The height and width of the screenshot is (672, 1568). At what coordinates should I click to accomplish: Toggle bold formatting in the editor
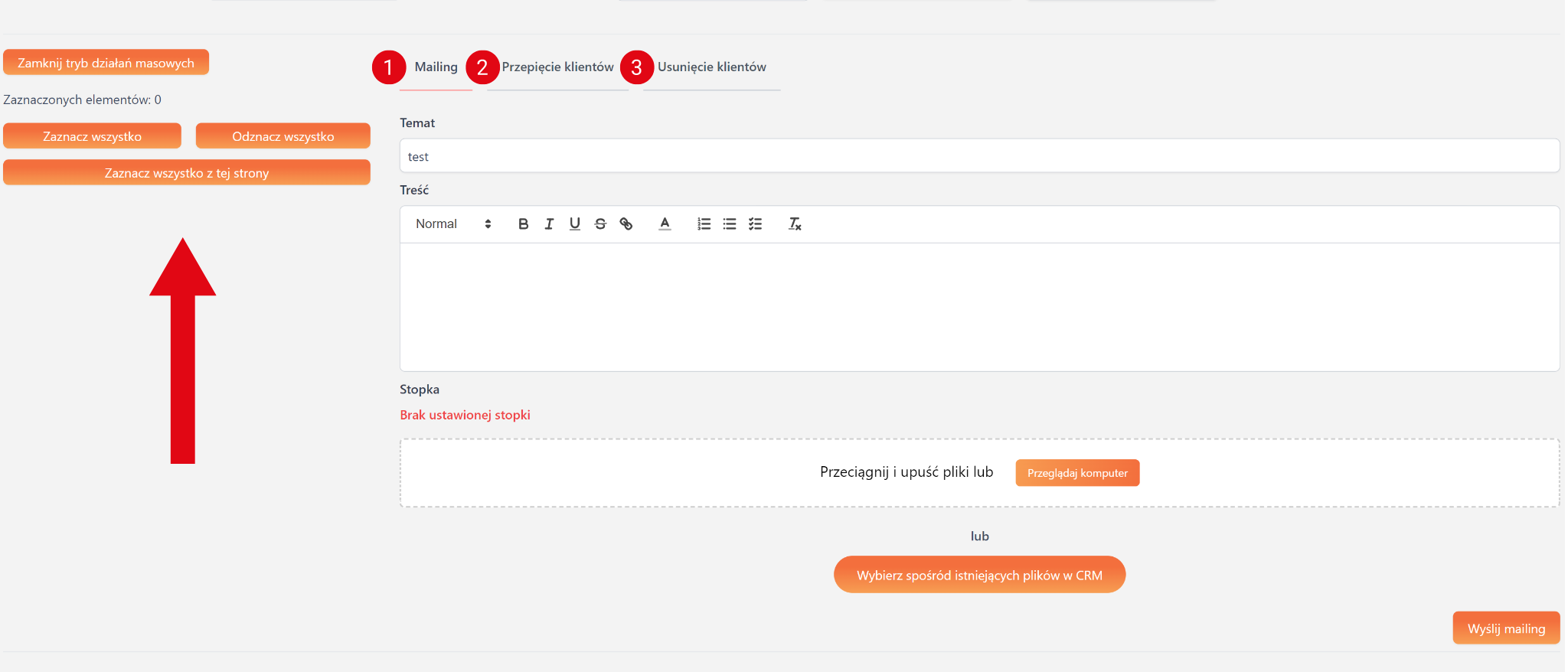[523, 224]
